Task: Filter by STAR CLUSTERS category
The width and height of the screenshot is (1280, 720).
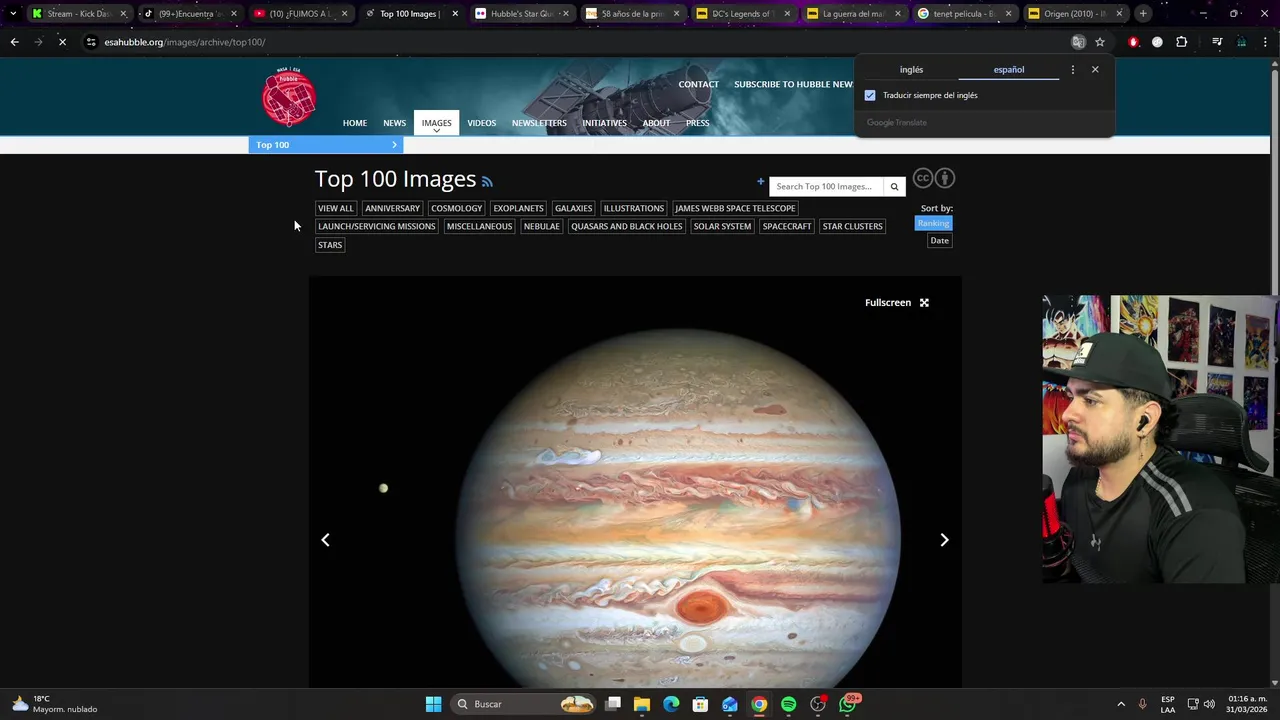Action: click(852, 226)
